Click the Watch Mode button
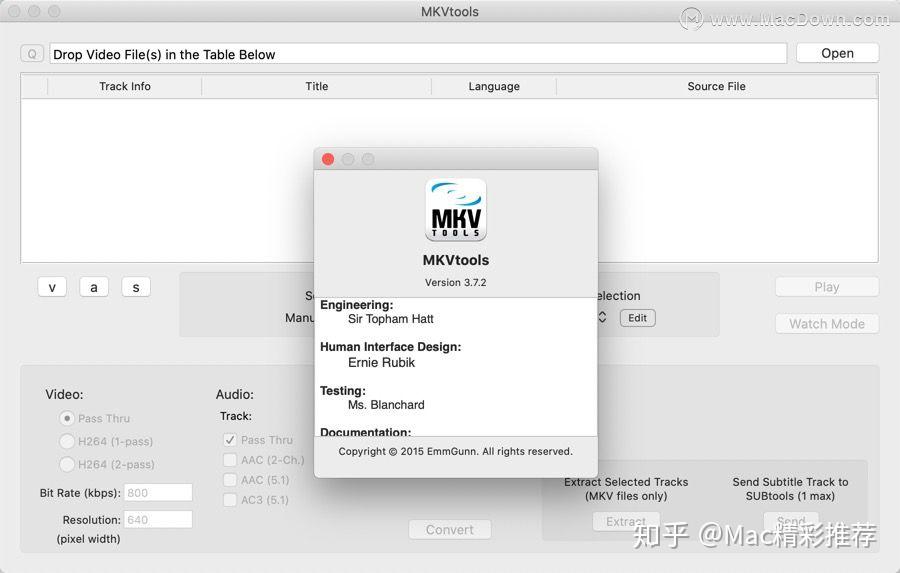This screenshot has width=900, height=573. click(x=827, y=324)
